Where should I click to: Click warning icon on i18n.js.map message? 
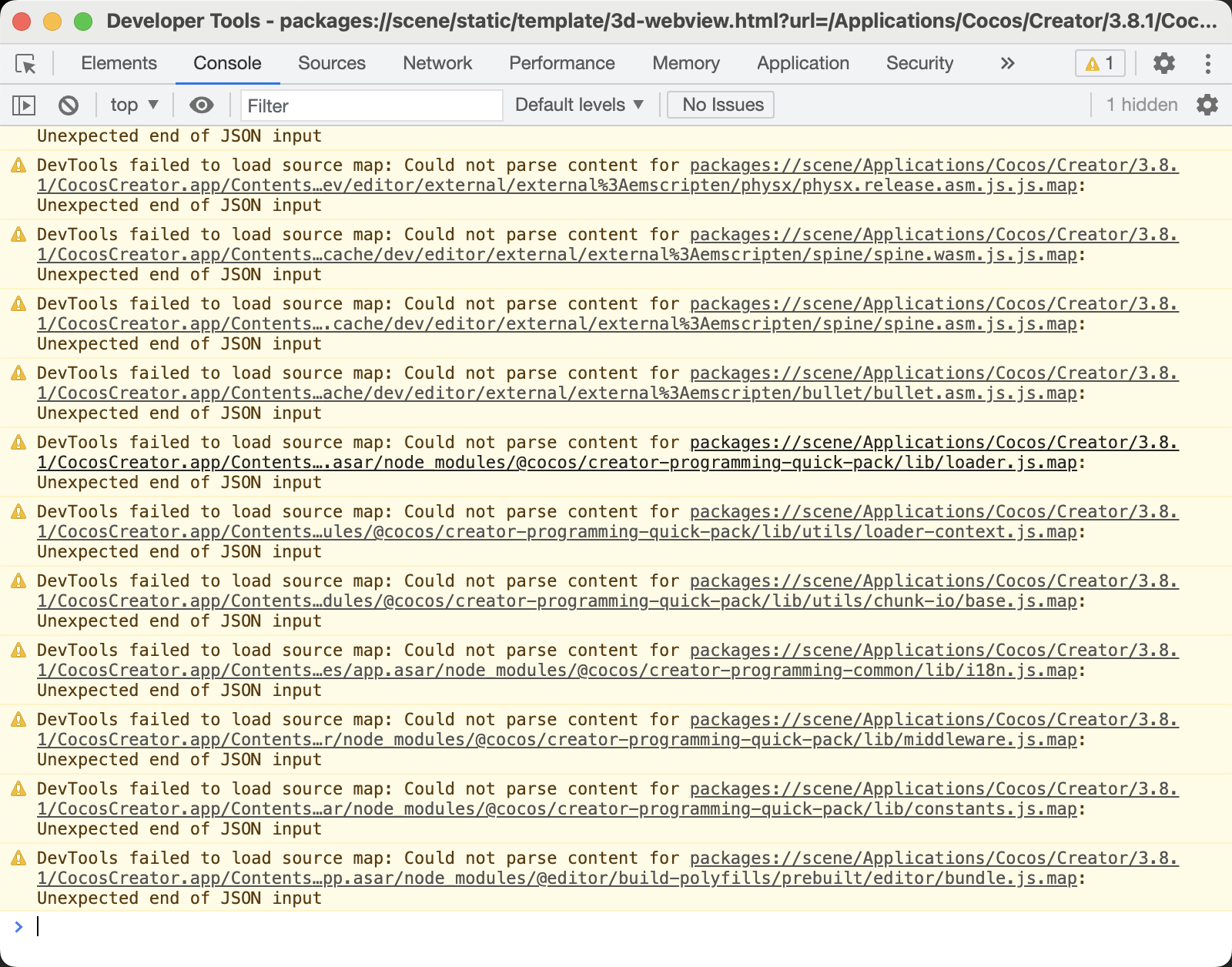click(18, 651)
